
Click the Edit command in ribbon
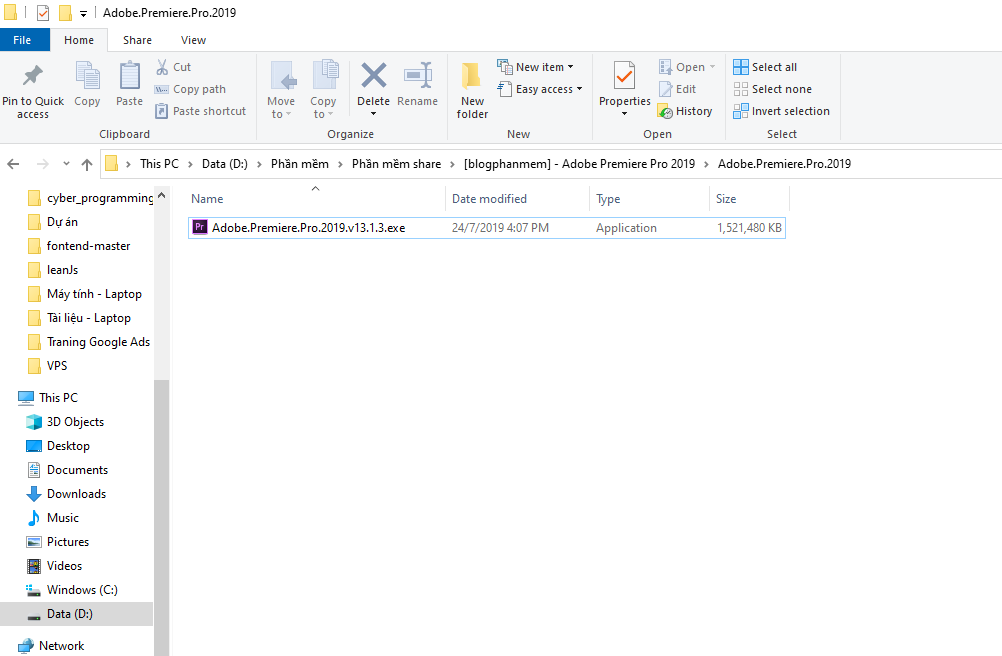(x=677, y=89)
